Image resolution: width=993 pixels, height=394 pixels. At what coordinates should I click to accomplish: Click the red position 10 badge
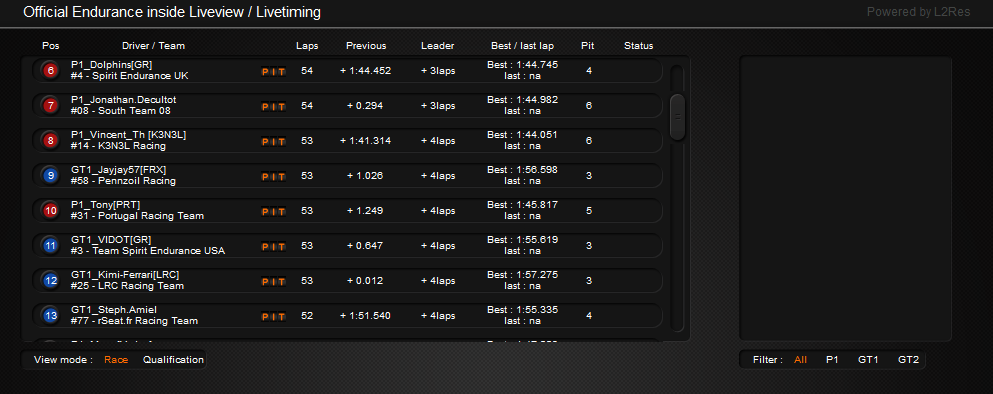point(51,210)
